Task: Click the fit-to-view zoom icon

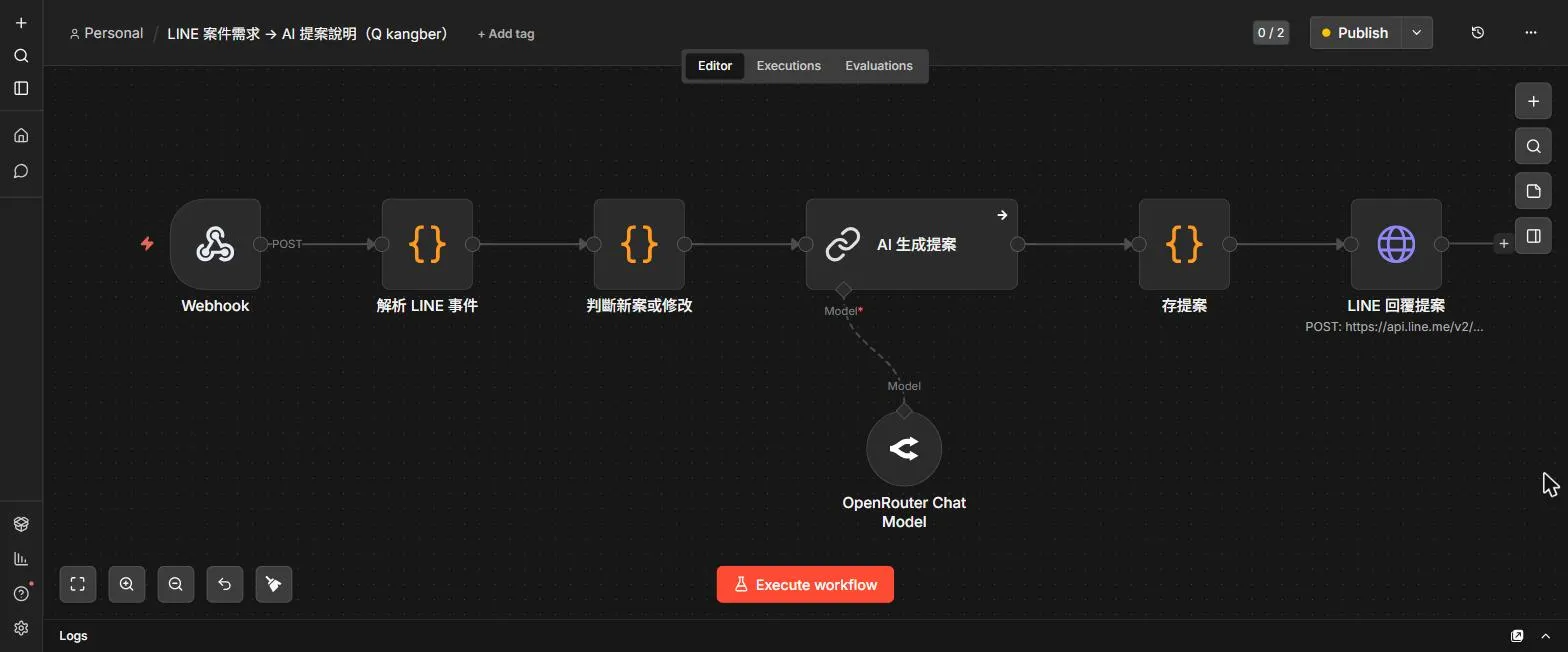Action: pos(78,584)
